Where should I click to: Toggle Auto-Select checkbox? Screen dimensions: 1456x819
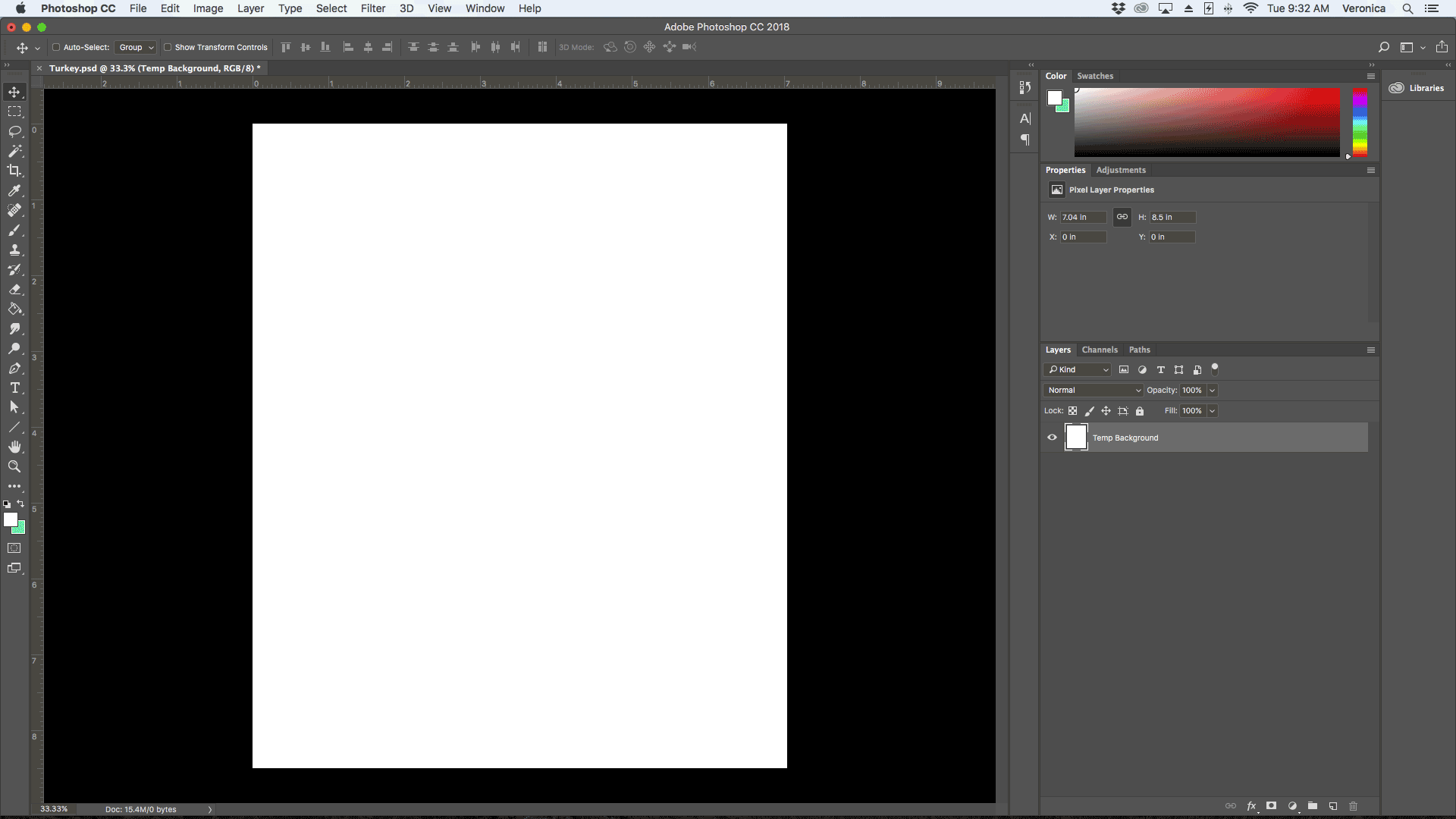(56, 47)
